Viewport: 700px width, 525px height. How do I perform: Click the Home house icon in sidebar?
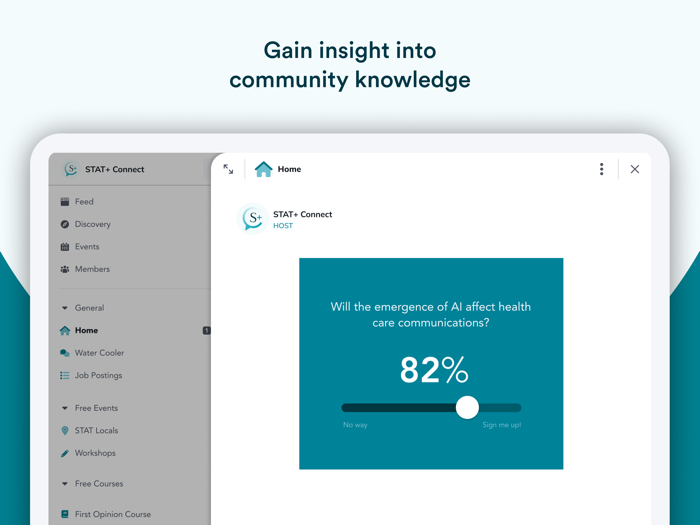65,330
